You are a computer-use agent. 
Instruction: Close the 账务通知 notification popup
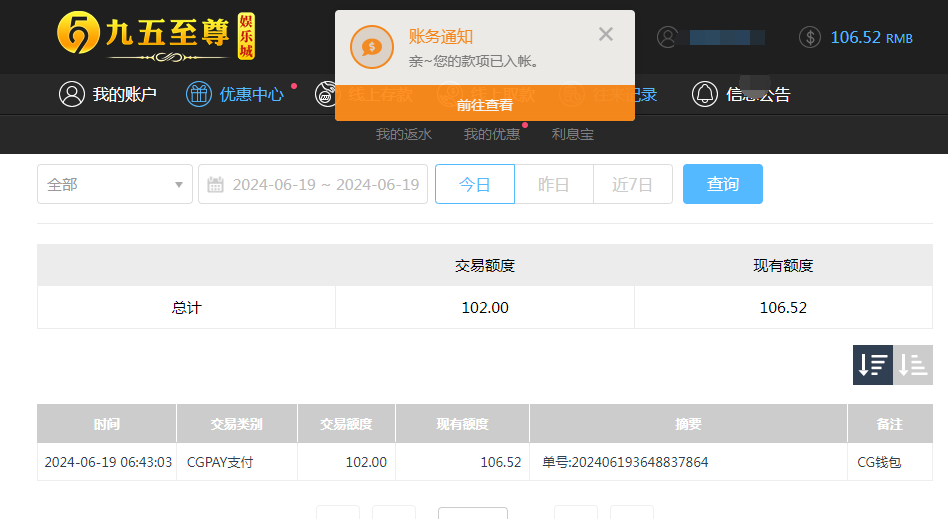click(606, 34)
